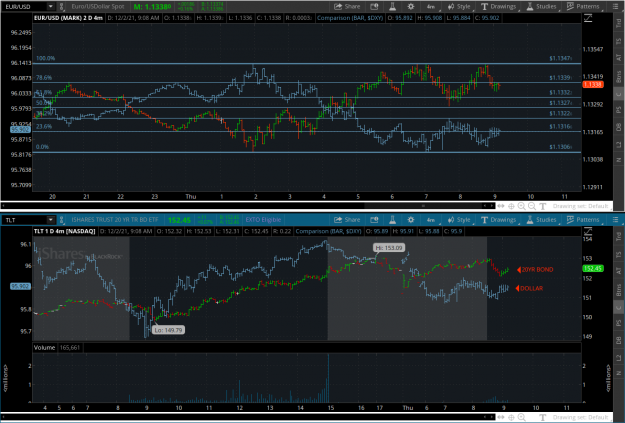Open Drawing set: Default dropdown under EUR/USD chart
625x423 pixels.
(x=580, y=206)
